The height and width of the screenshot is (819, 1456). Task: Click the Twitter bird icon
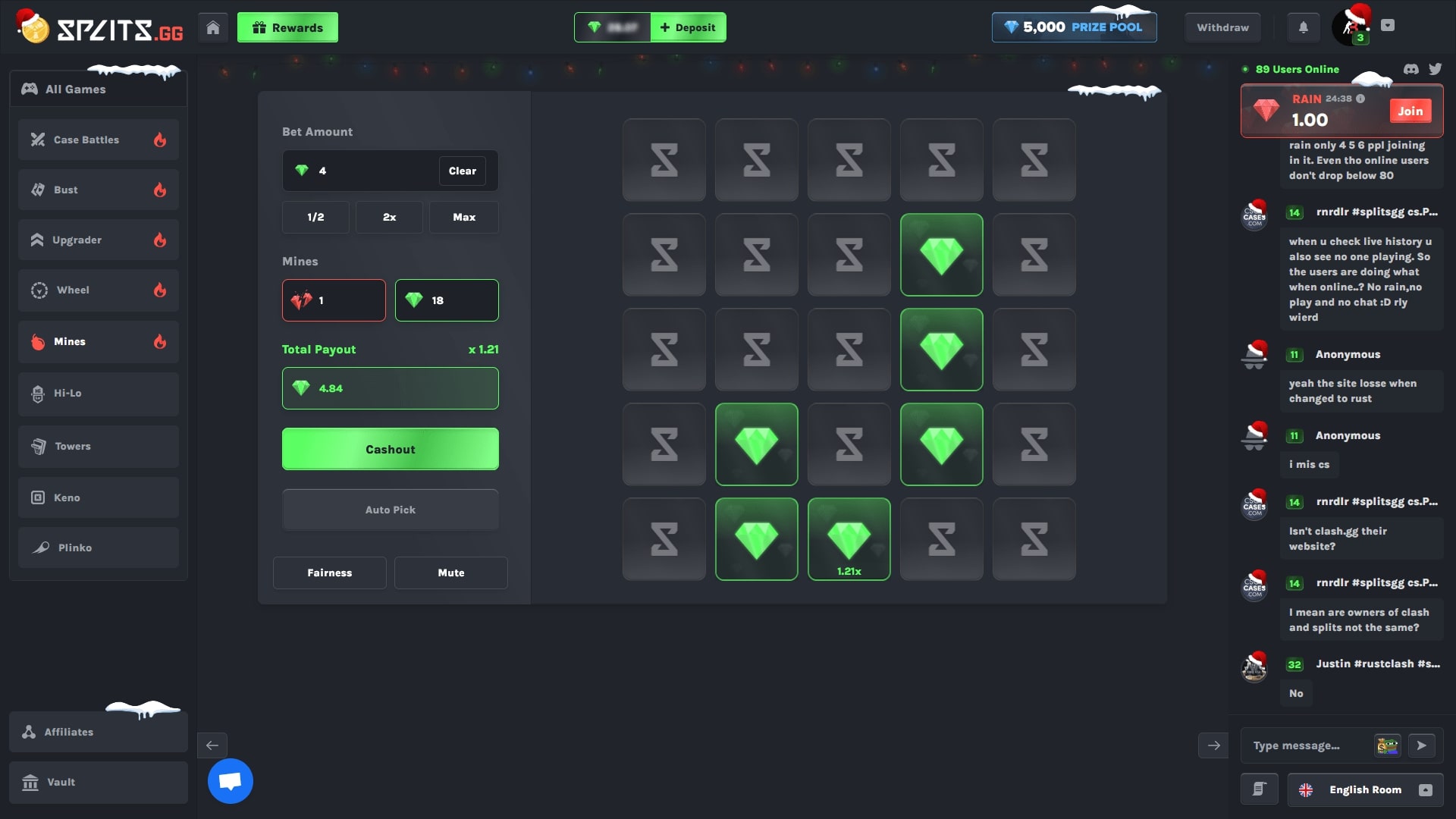(1436, 69)
